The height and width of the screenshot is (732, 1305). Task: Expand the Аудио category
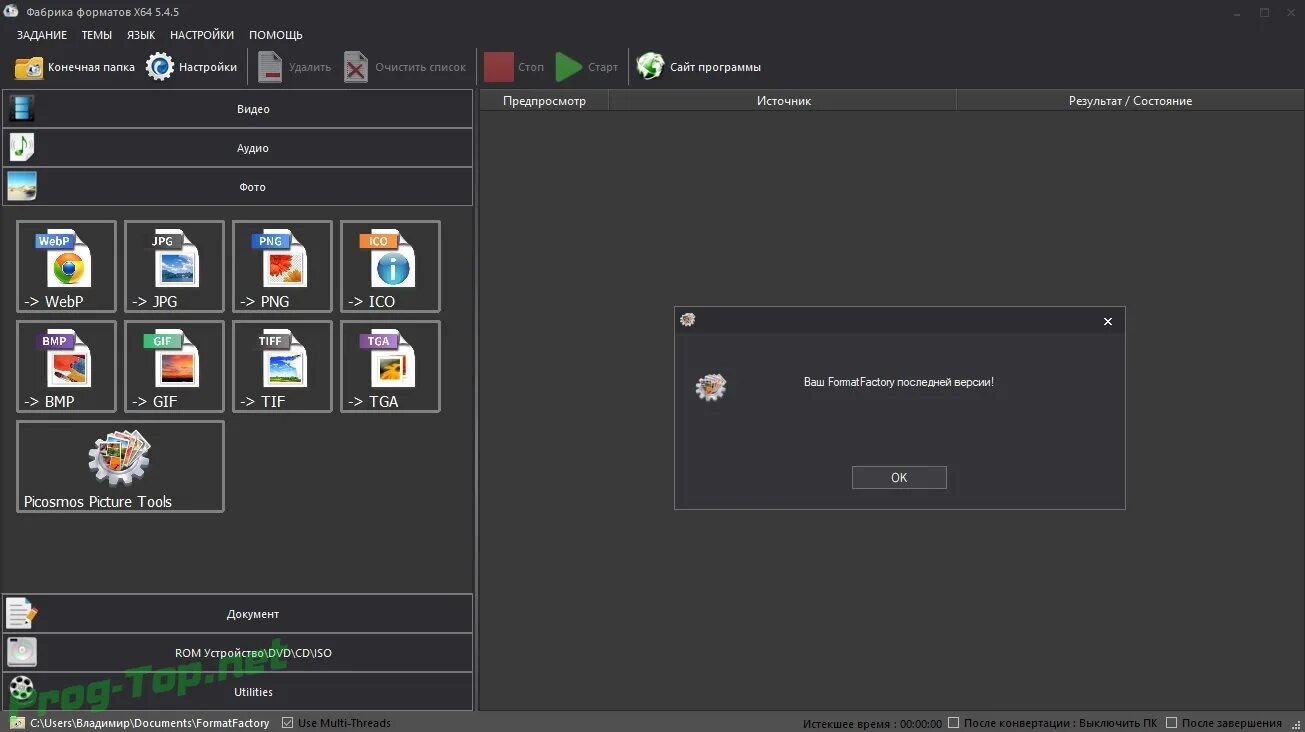[x=237, y=148]
